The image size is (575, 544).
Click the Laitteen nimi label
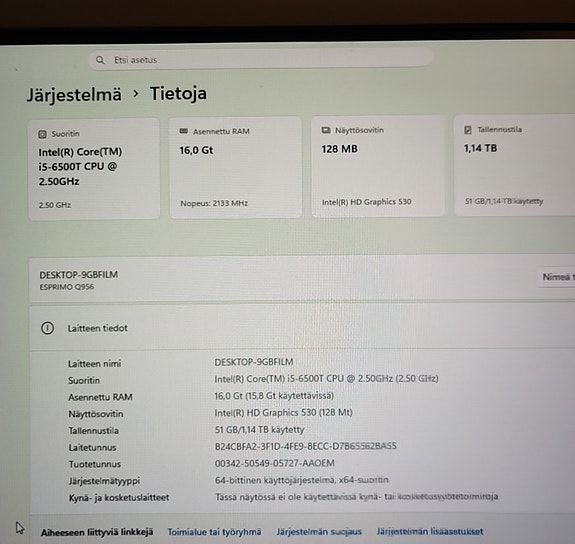click(95, 364)
